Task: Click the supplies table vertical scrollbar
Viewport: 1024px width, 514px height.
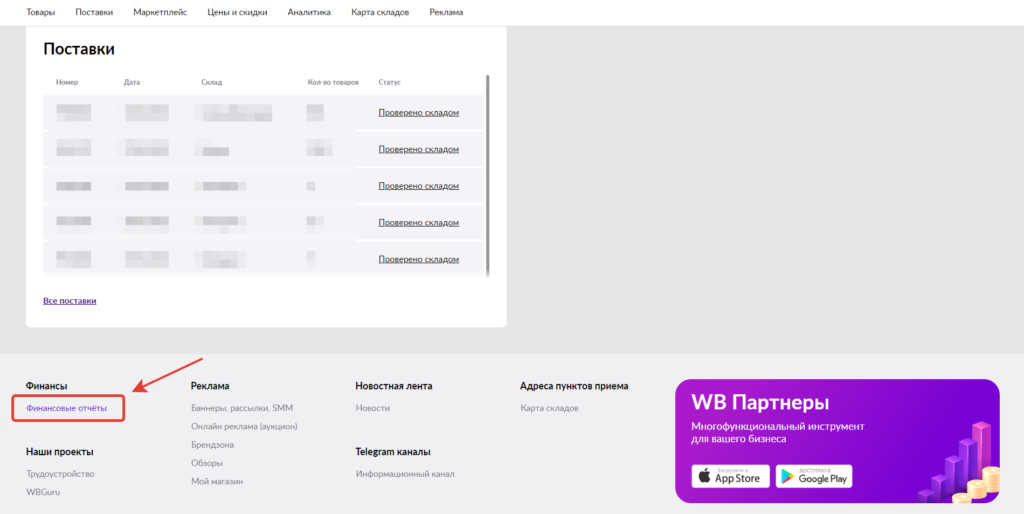Action: tap(488, 175)
